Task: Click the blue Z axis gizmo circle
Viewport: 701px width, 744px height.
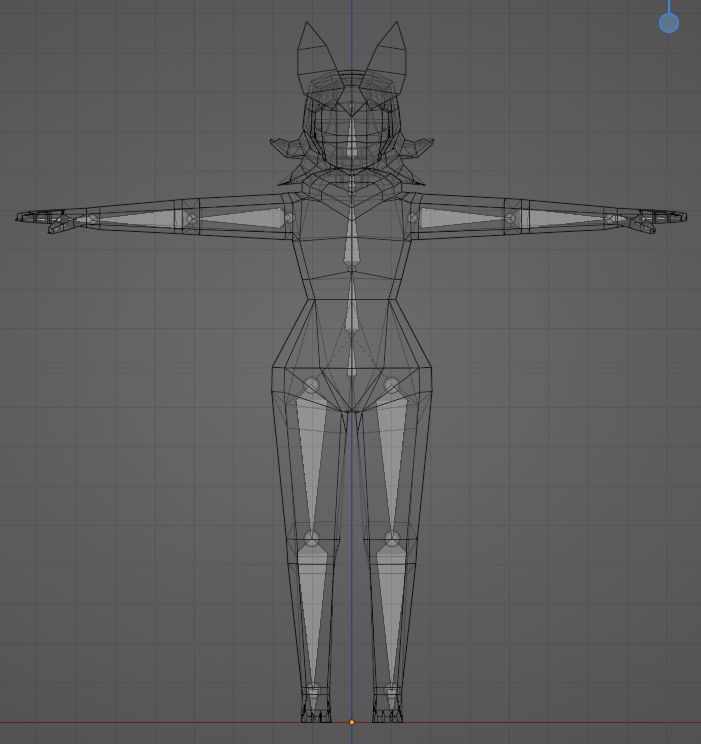Action: (669, 23)
